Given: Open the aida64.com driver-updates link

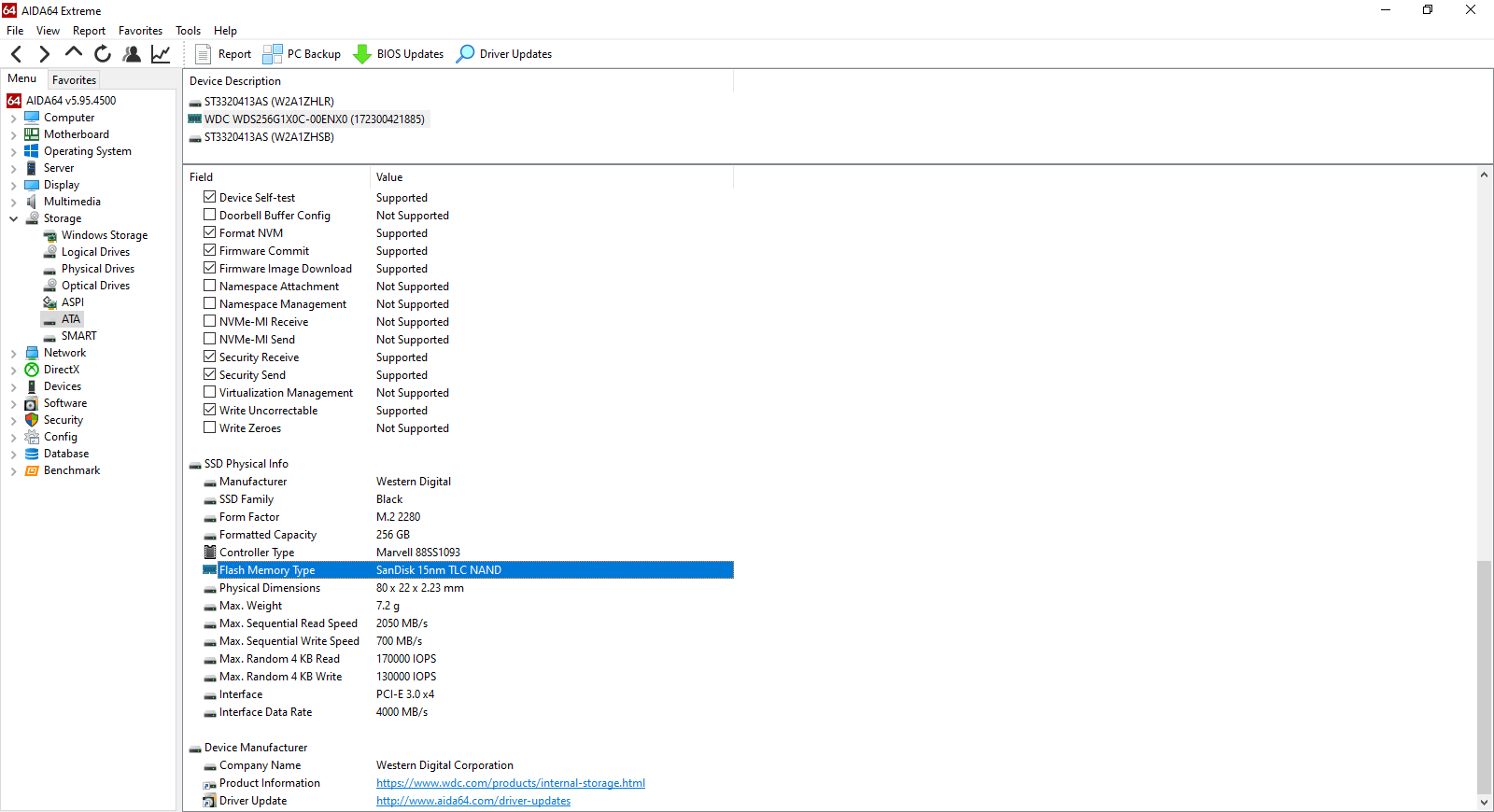Looking at the screenshot, I should tap(473, 801).
